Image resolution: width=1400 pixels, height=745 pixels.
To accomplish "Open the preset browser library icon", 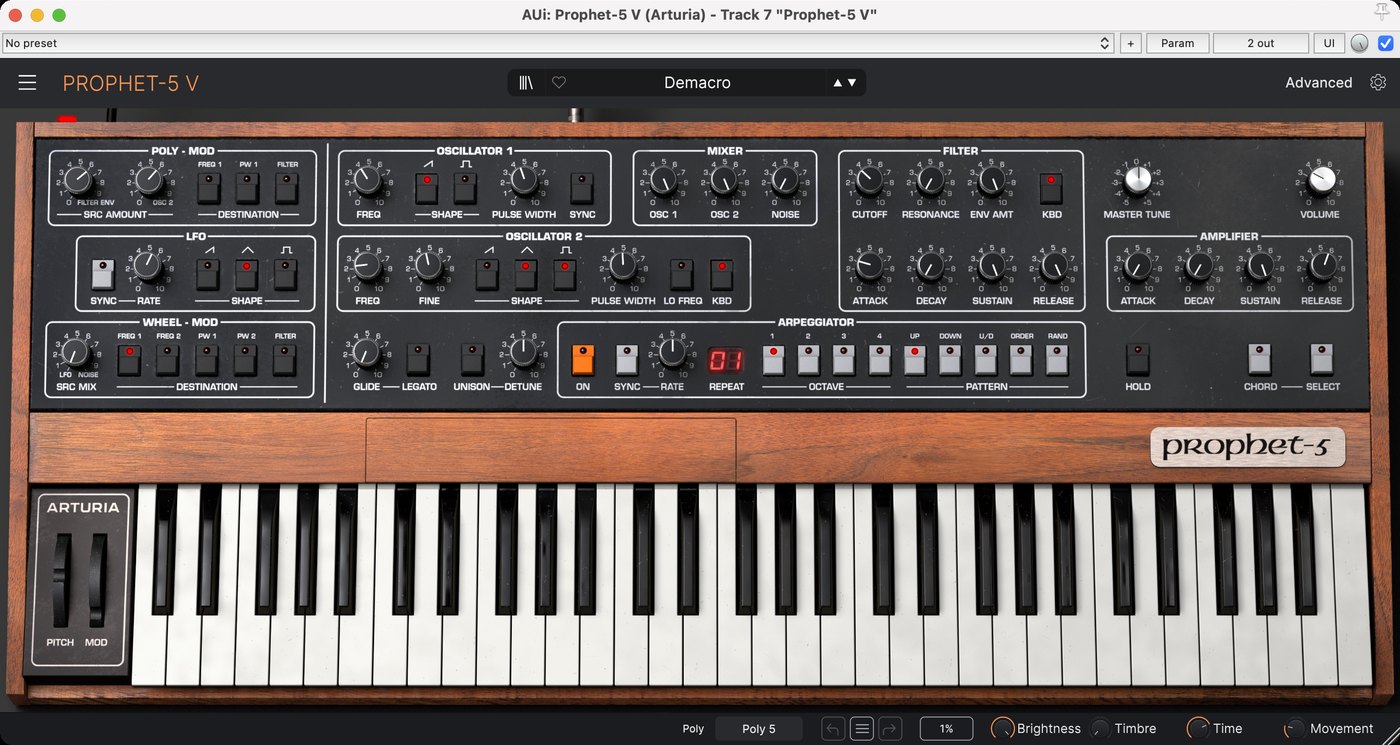I will [x=526, y=83].
